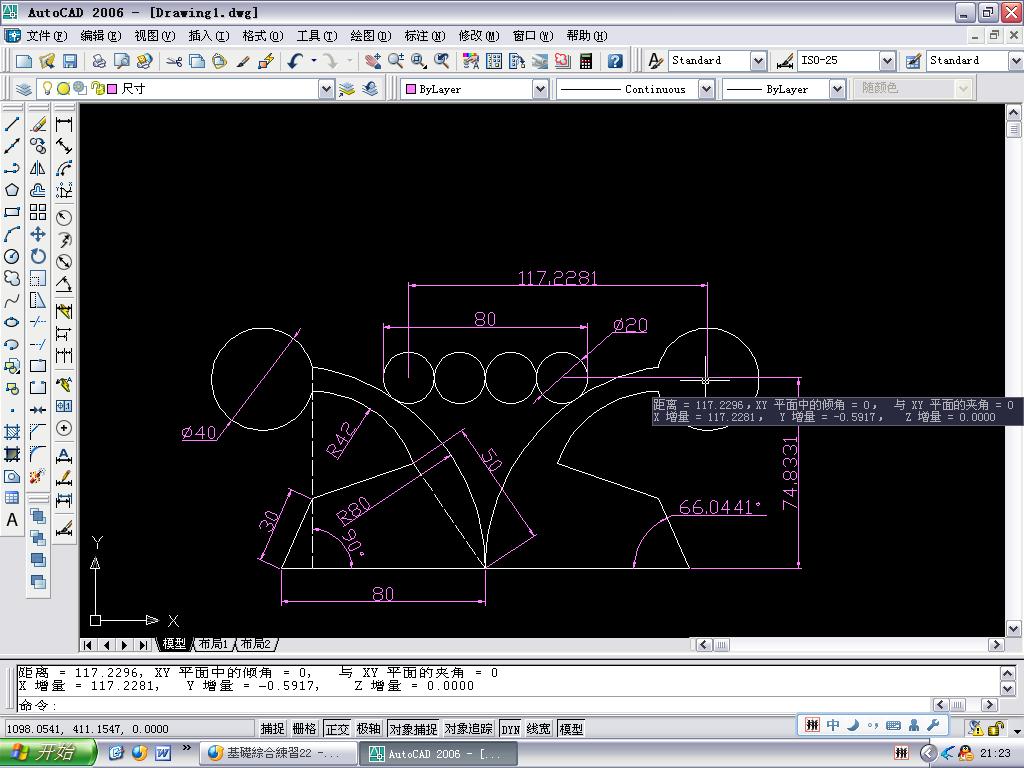Expand the Continuous linetype dropdown
1024x768 pixels.
pyautogui.click(x=706, y=89)
